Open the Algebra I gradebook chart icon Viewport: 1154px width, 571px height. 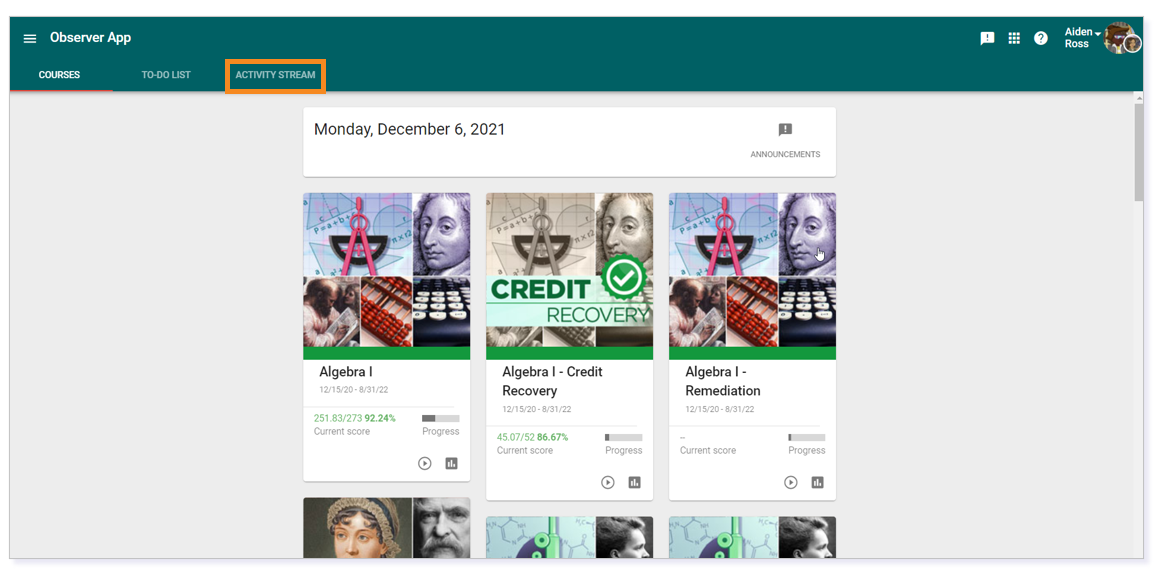(x=452, y=464)
